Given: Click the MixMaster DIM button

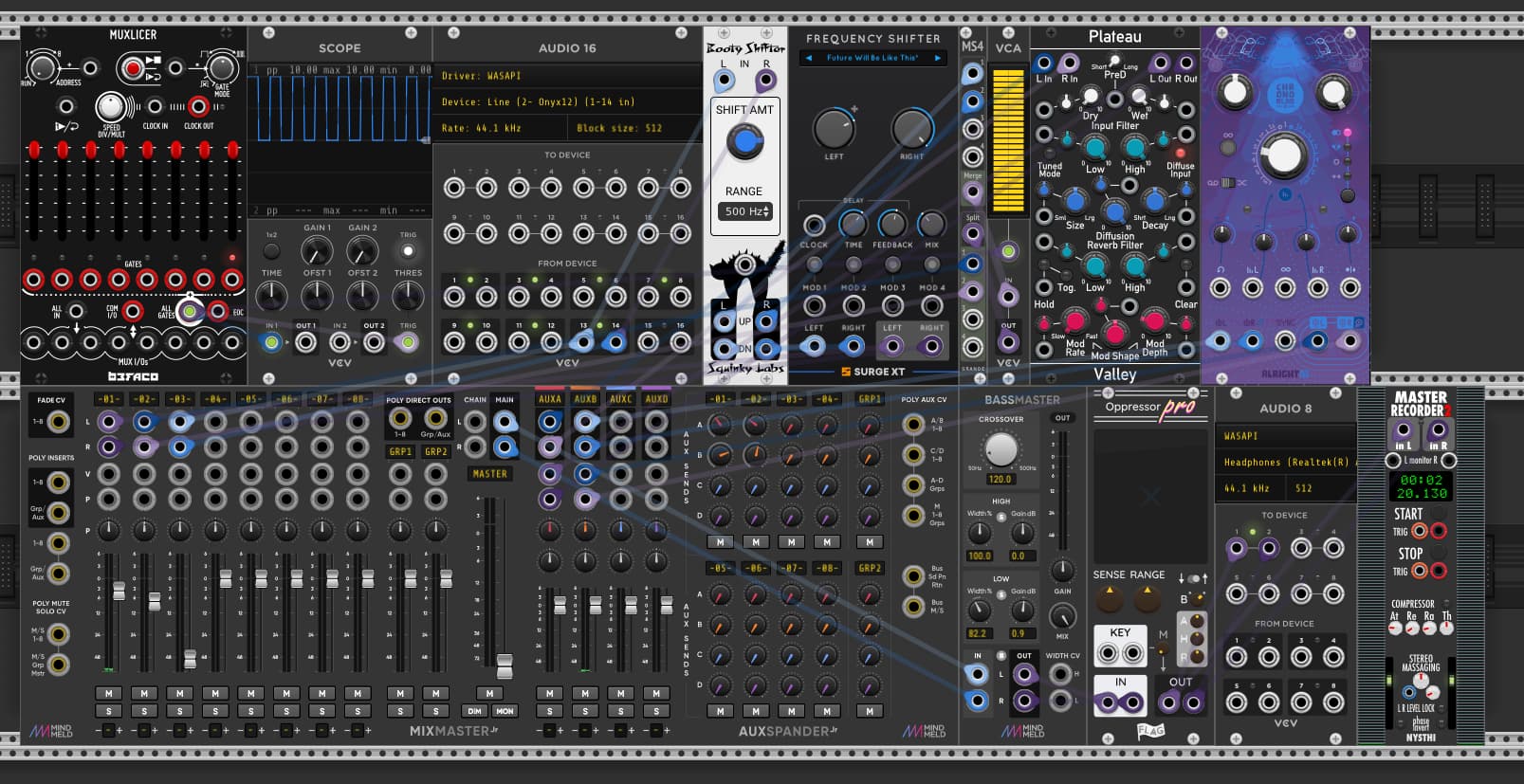Looking at the screenshot, I should (474, 711).
